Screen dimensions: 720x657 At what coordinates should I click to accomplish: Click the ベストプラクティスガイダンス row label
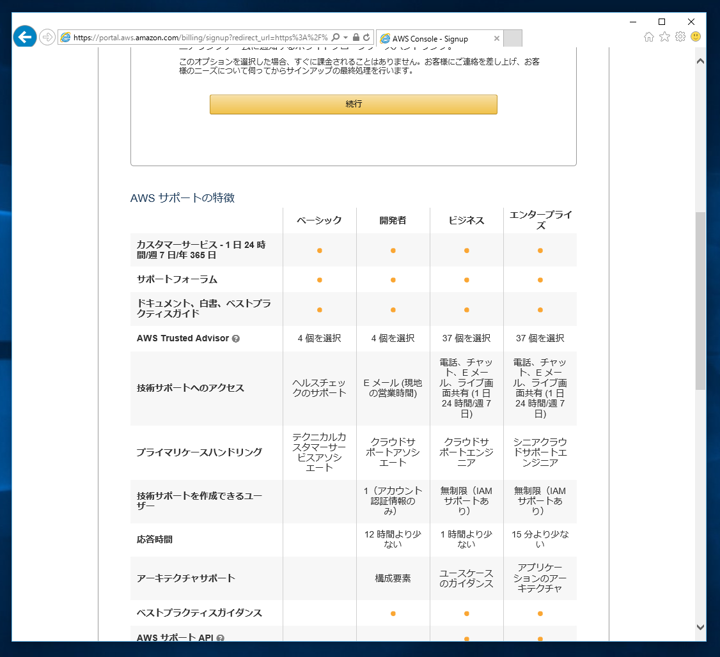(x=199, y=613)
